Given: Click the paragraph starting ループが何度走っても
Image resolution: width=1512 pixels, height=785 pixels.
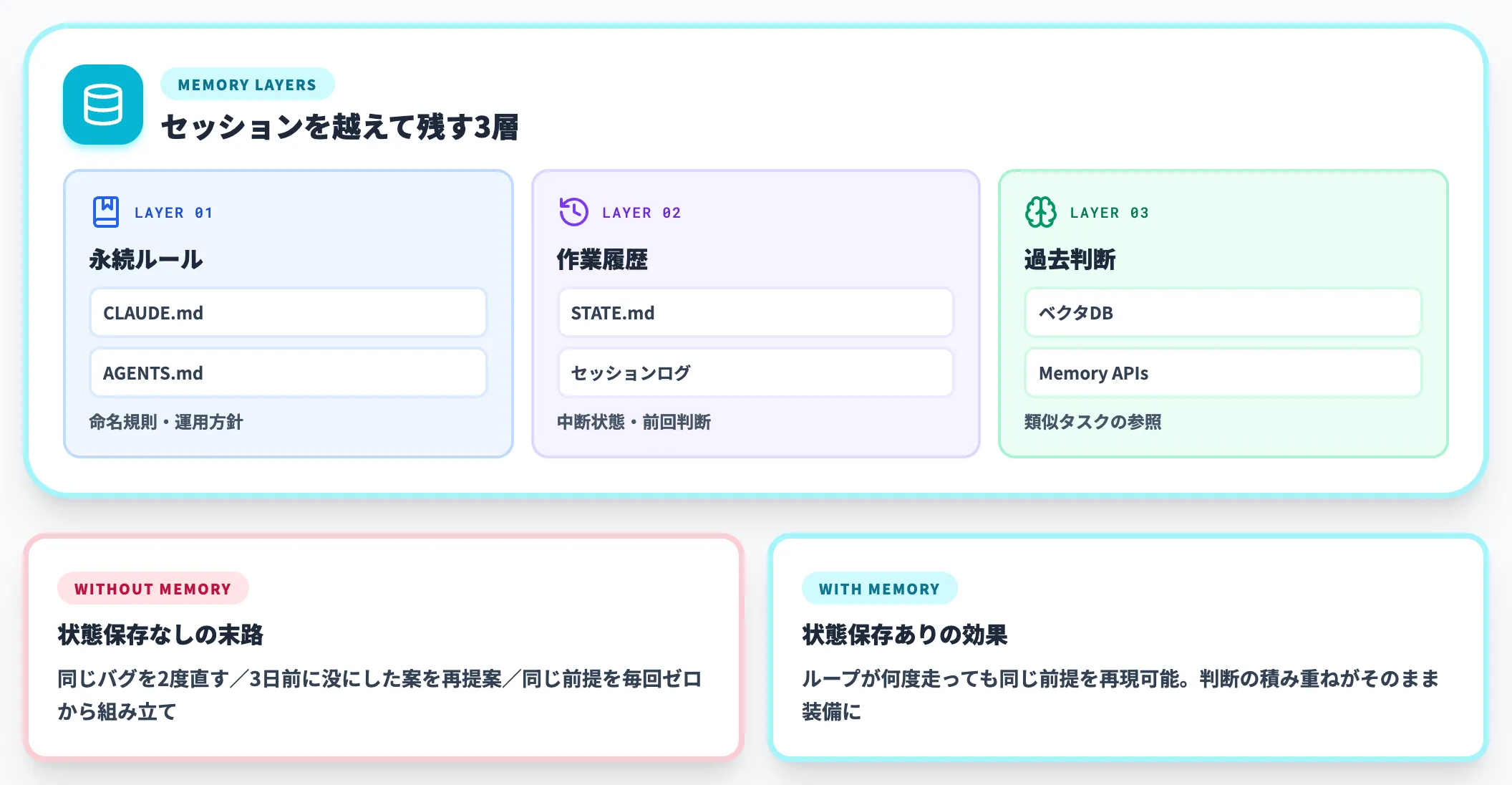Looking at the screenshot, I should pyautogui.click(x=1120, y=695).
